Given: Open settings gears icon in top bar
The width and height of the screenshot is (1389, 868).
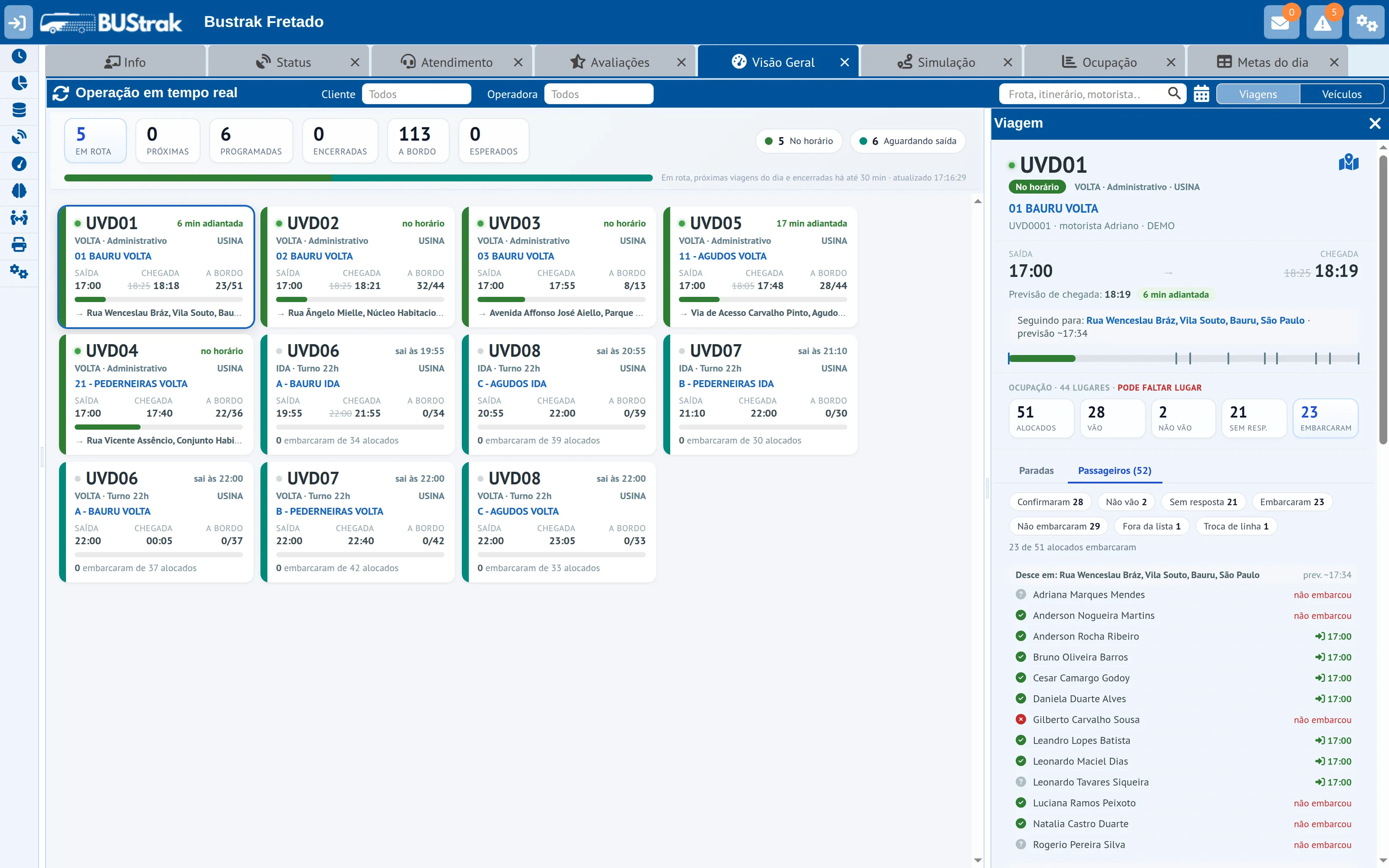Looking at the screenshot, I should [x=1366, y=23].
